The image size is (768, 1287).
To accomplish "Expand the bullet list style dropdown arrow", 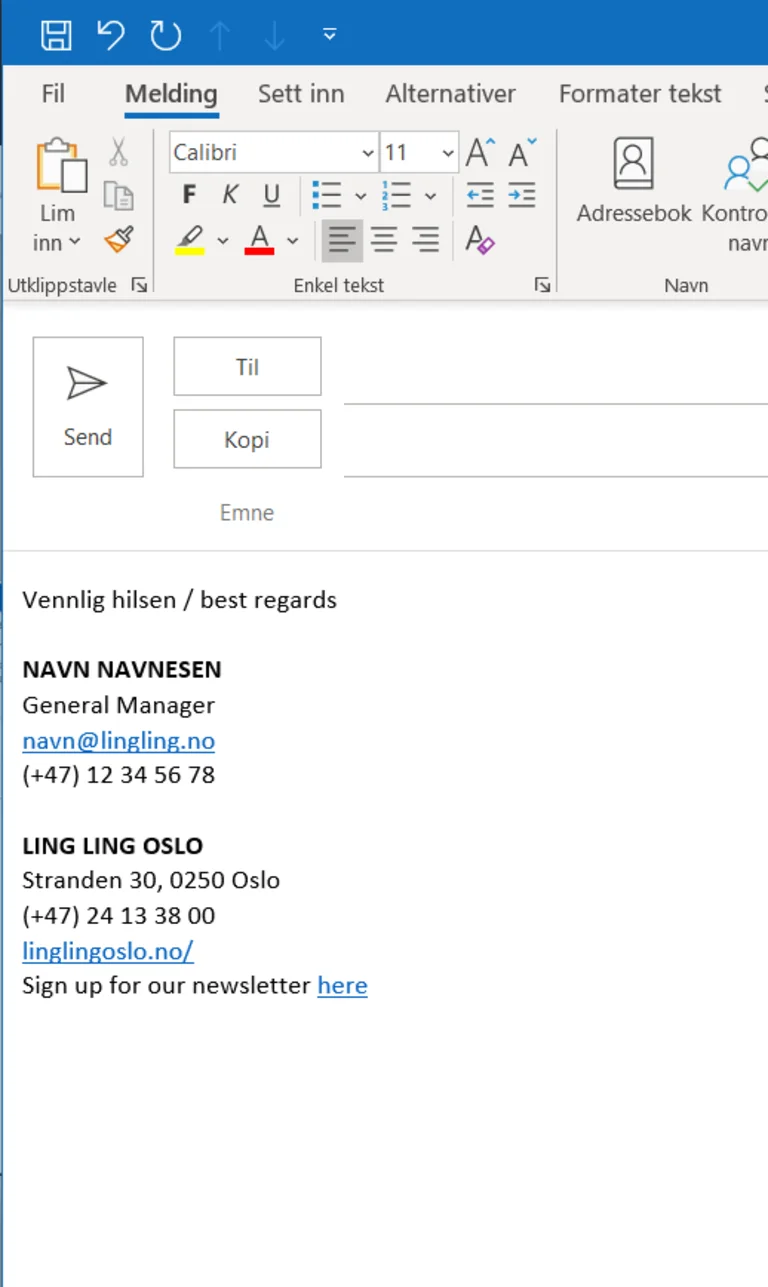I will [361, 196].
